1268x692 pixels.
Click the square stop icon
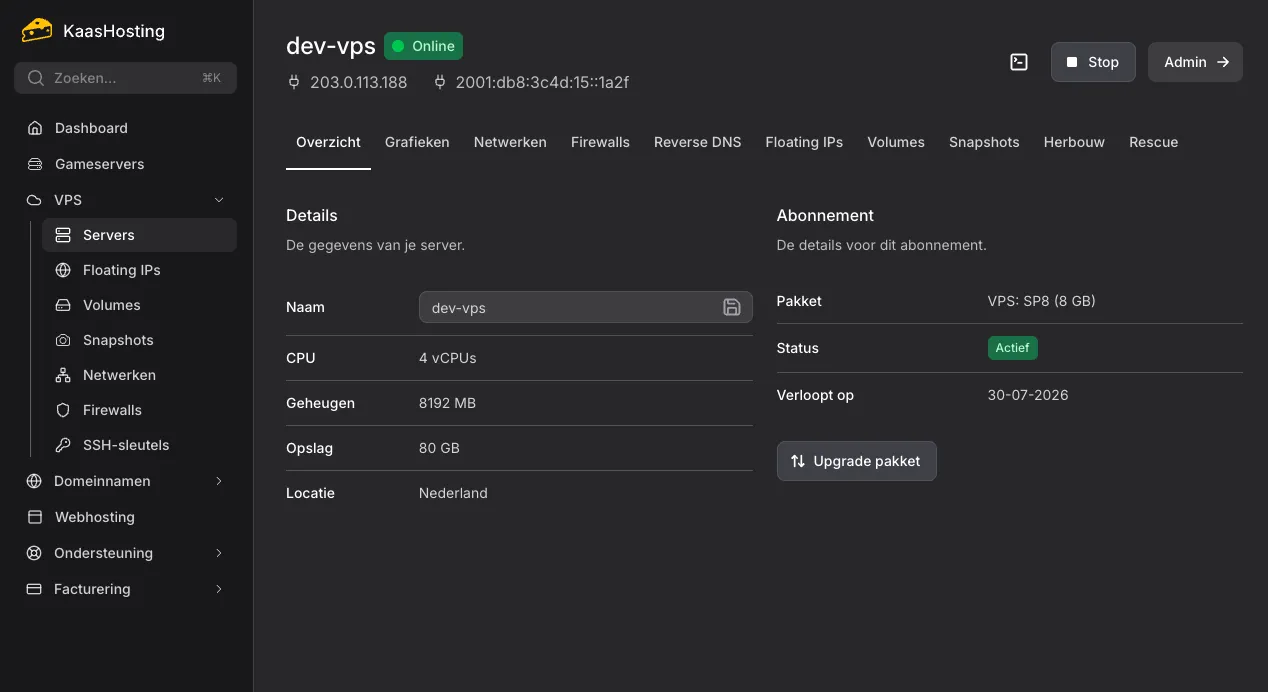pyautogui.click(x=1072, y=62)
